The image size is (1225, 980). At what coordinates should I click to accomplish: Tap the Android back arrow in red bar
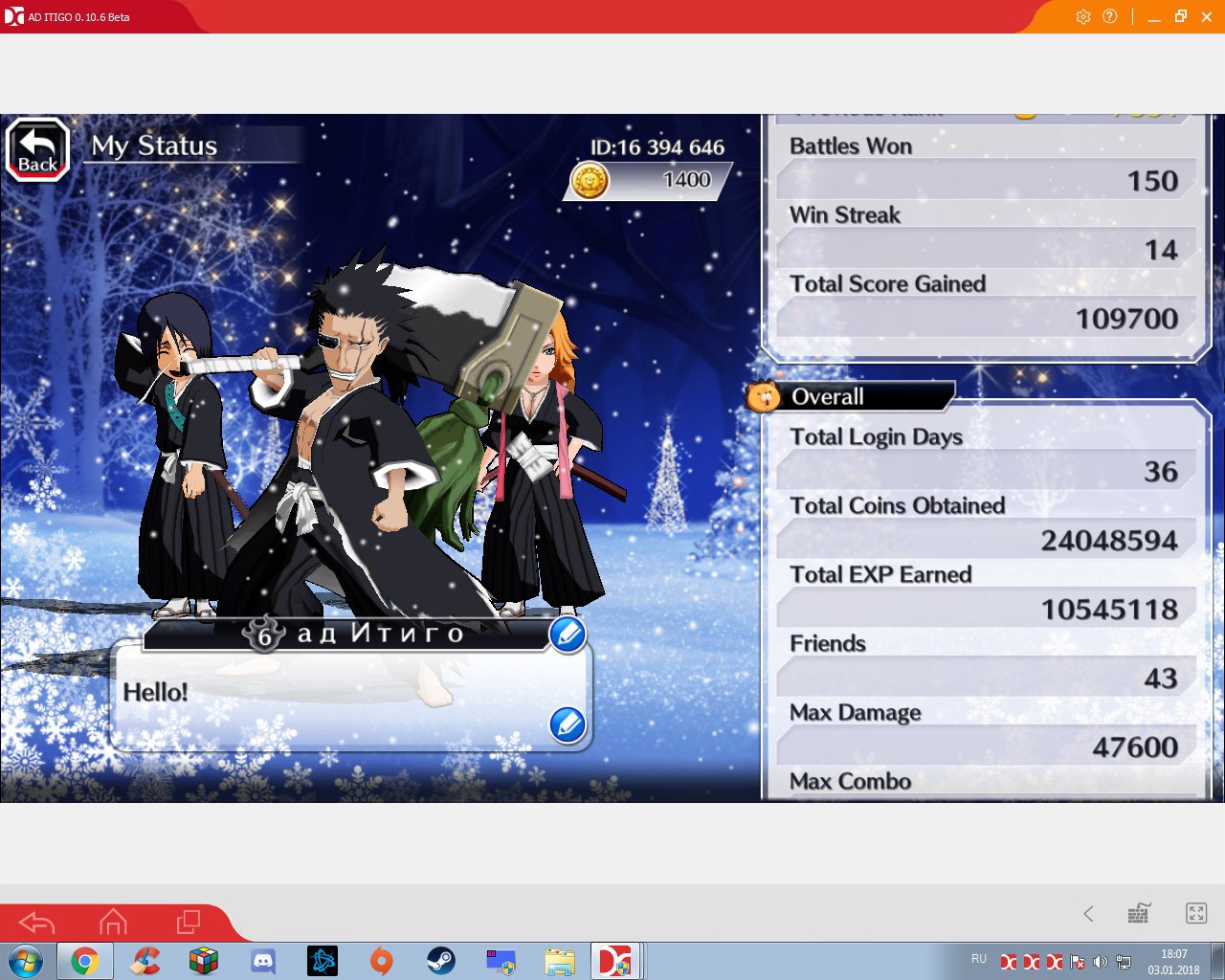[36, 923]
